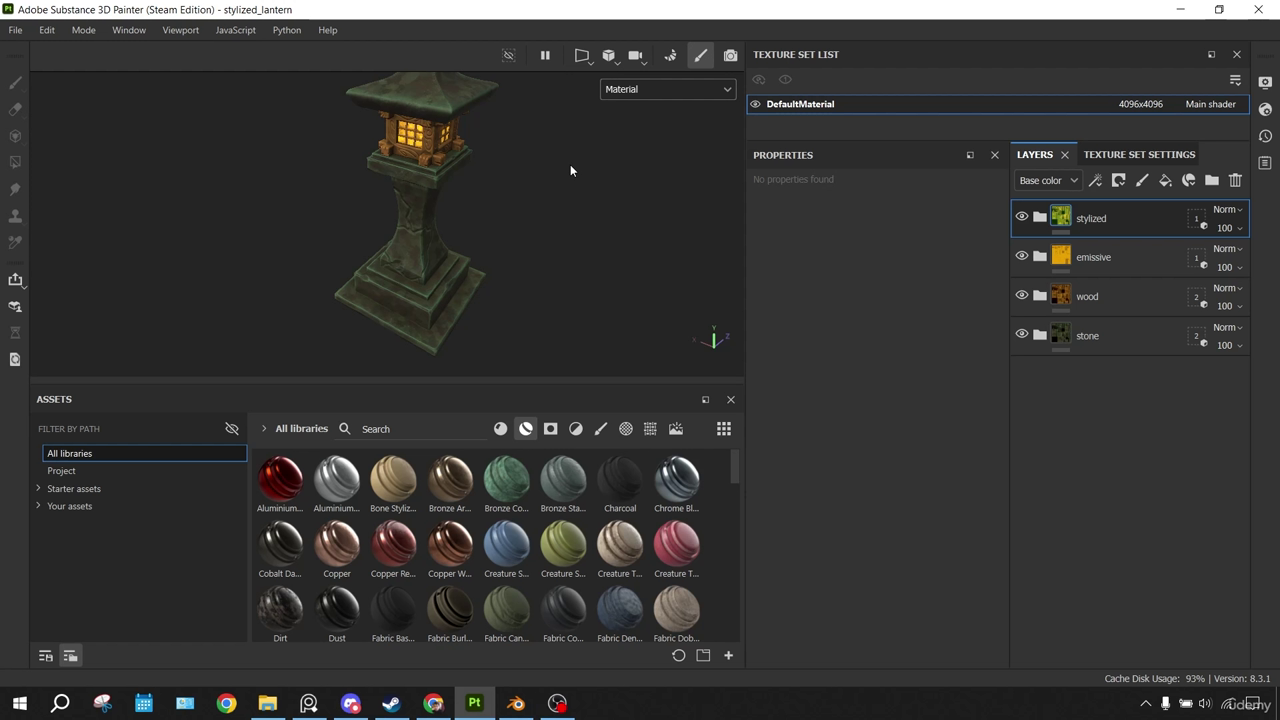Screen dimensions: 1280x720
Task: Add a fill layer in Layers panel
Action: tap(1165, 181)
